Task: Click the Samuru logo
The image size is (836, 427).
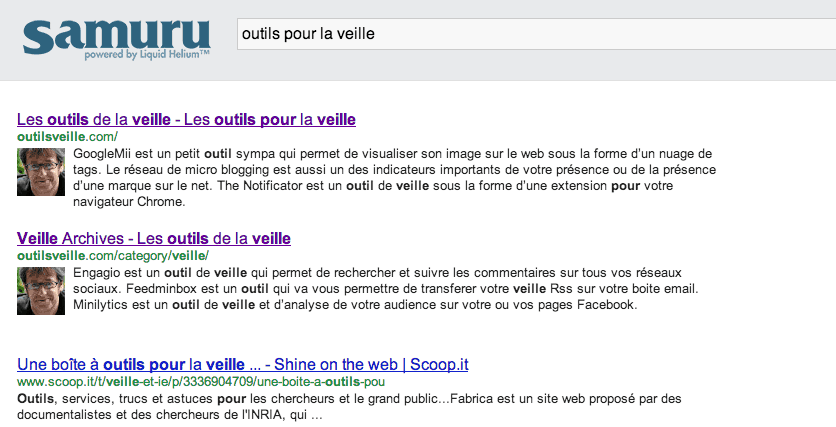Action: click(x=116, y=37)
